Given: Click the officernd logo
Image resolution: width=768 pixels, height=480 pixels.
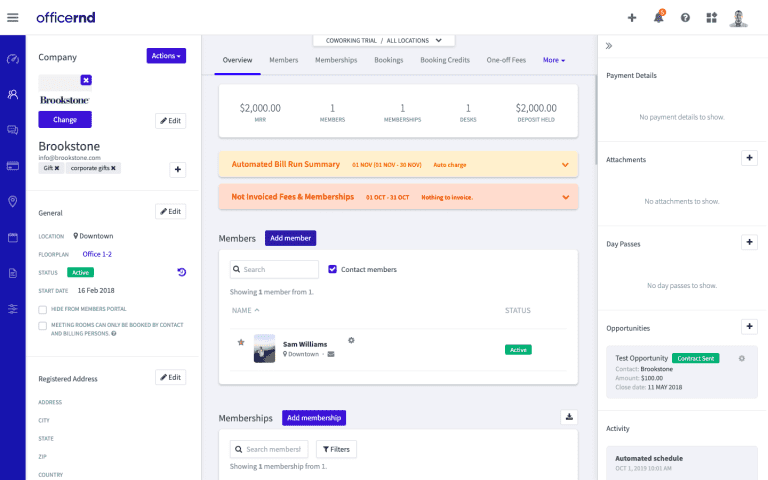Looking at the screenshot, I should 66,18.
